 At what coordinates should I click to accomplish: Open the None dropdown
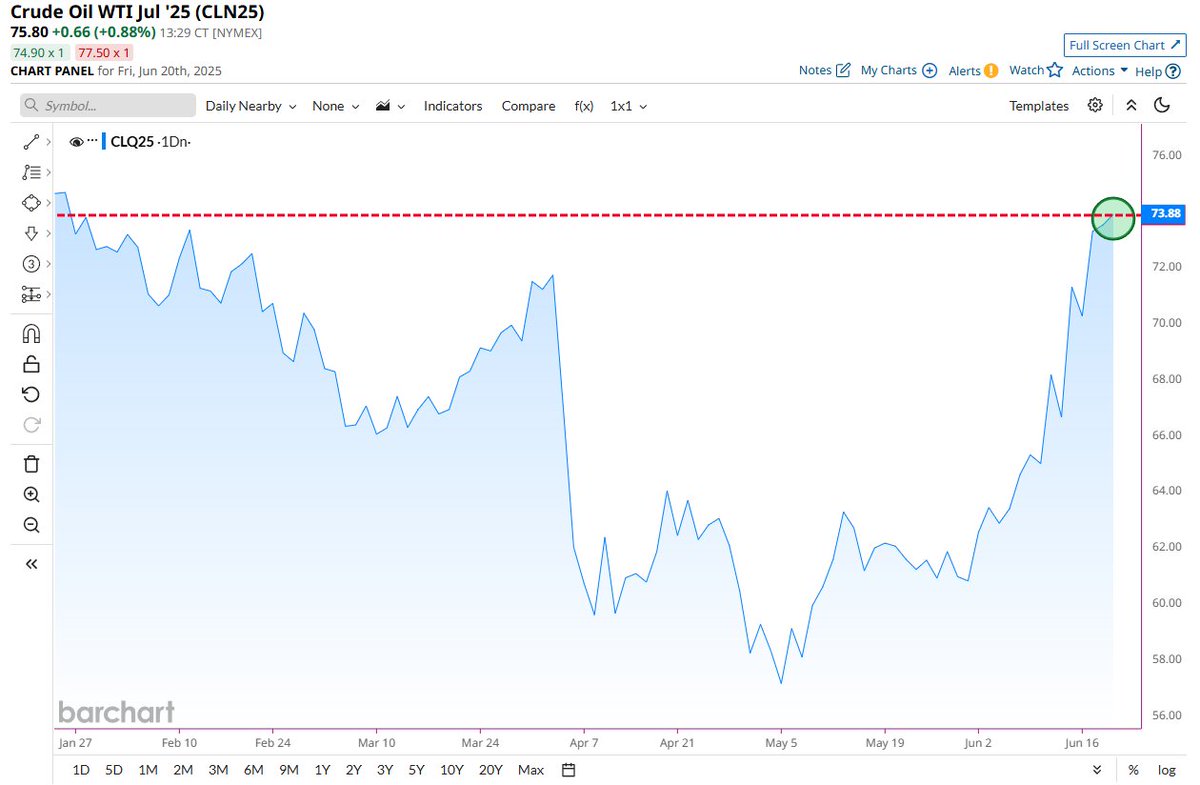click(x=335, y=106)
